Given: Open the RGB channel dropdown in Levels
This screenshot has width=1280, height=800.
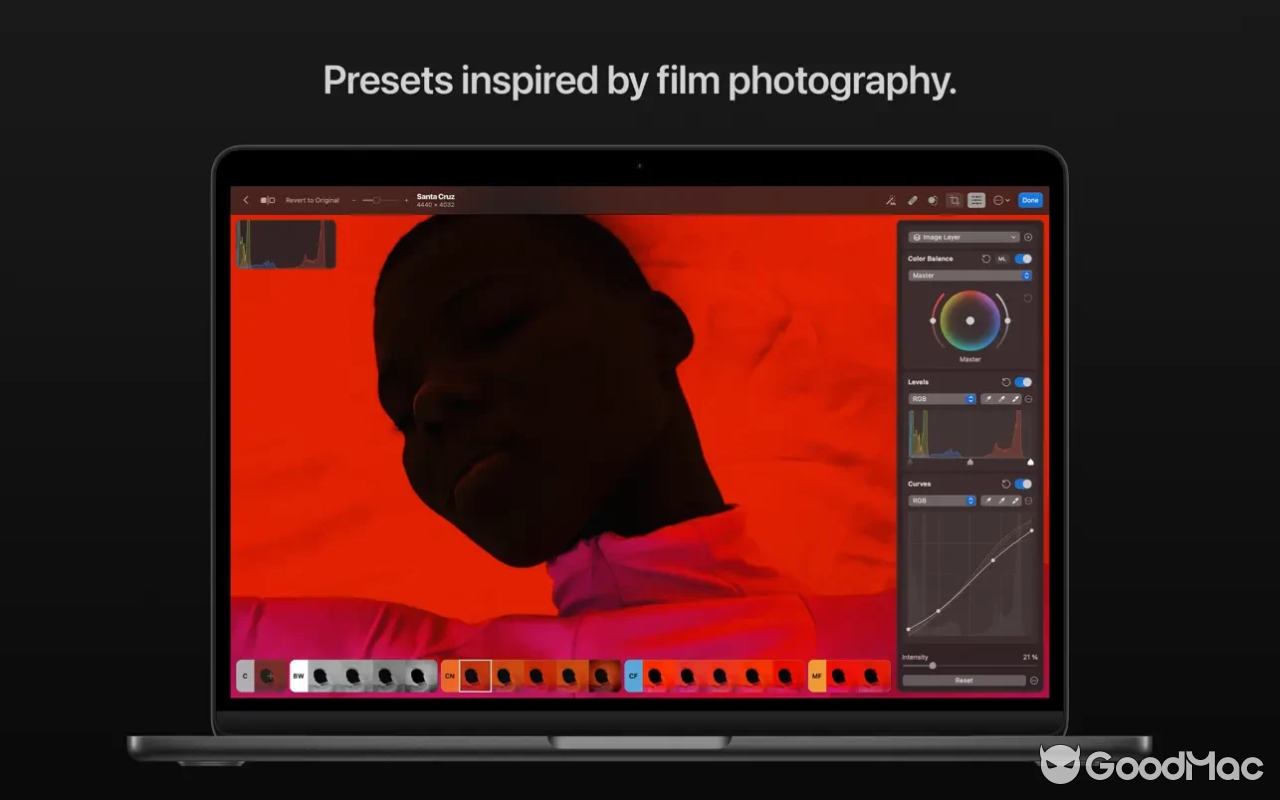Looking at the screenshot, I should tap(940, 399).
